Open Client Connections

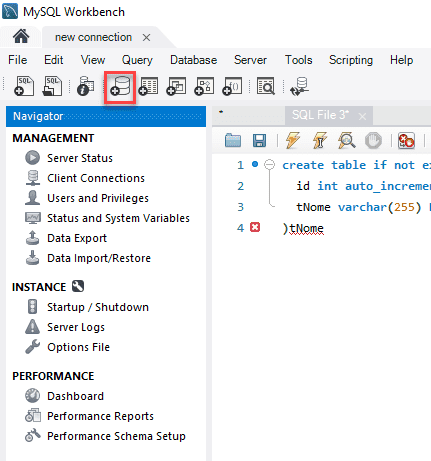96,178
